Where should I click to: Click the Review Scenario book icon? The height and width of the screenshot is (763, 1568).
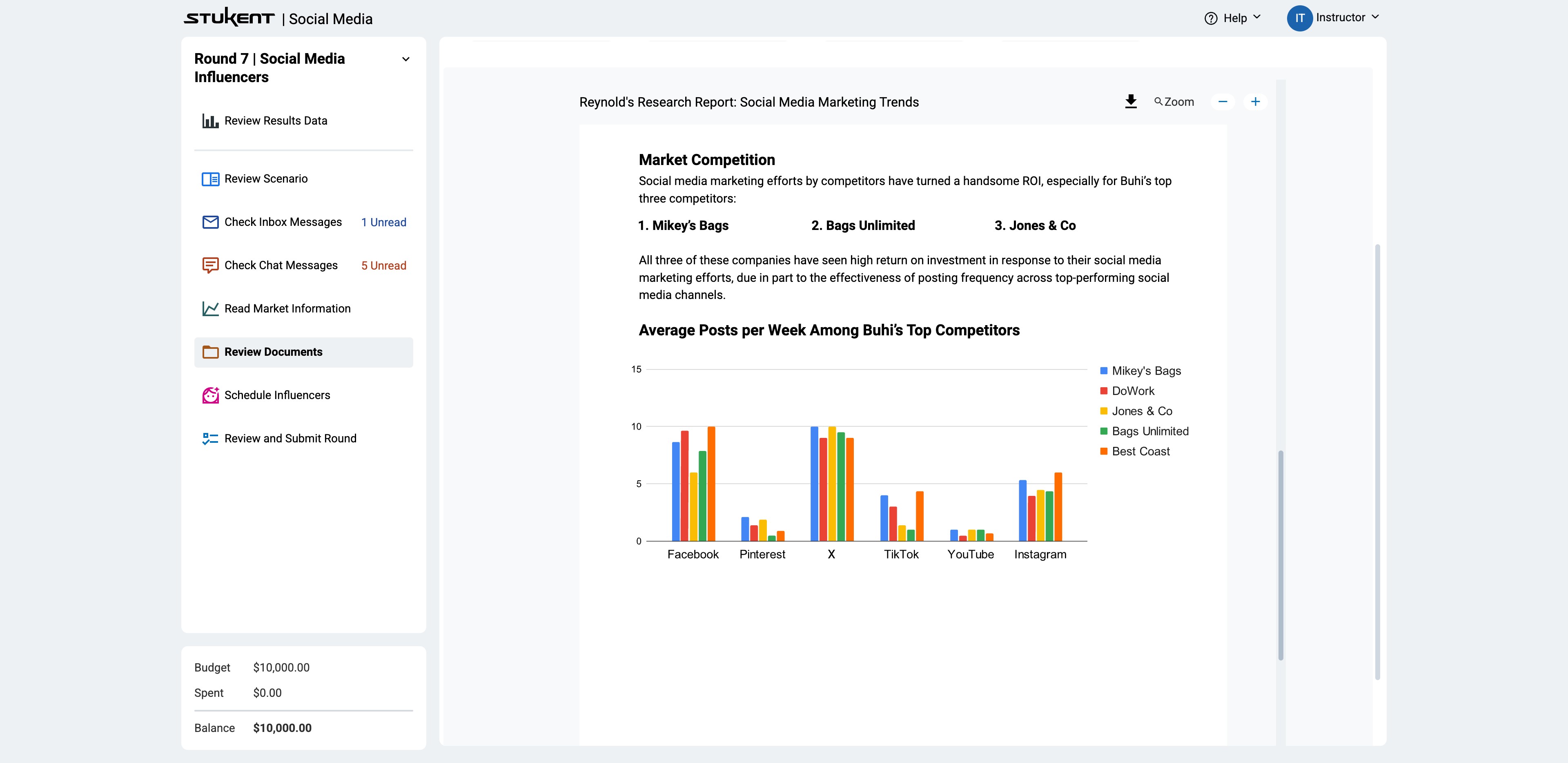tap(210, 179)
